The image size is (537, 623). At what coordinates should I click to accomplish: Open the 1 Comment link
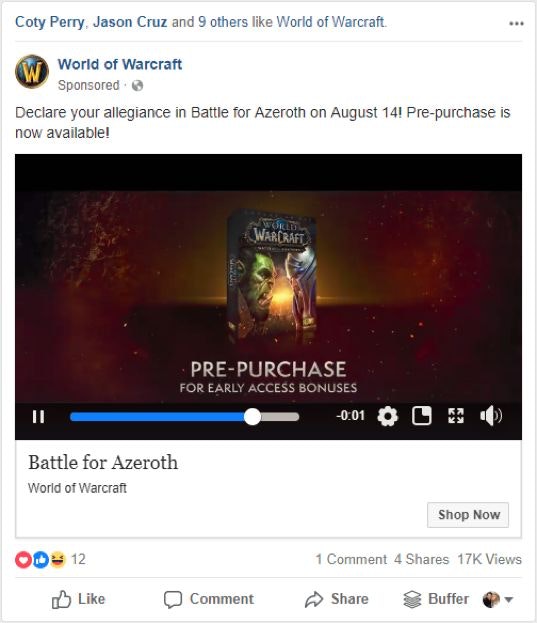(351, 559)
